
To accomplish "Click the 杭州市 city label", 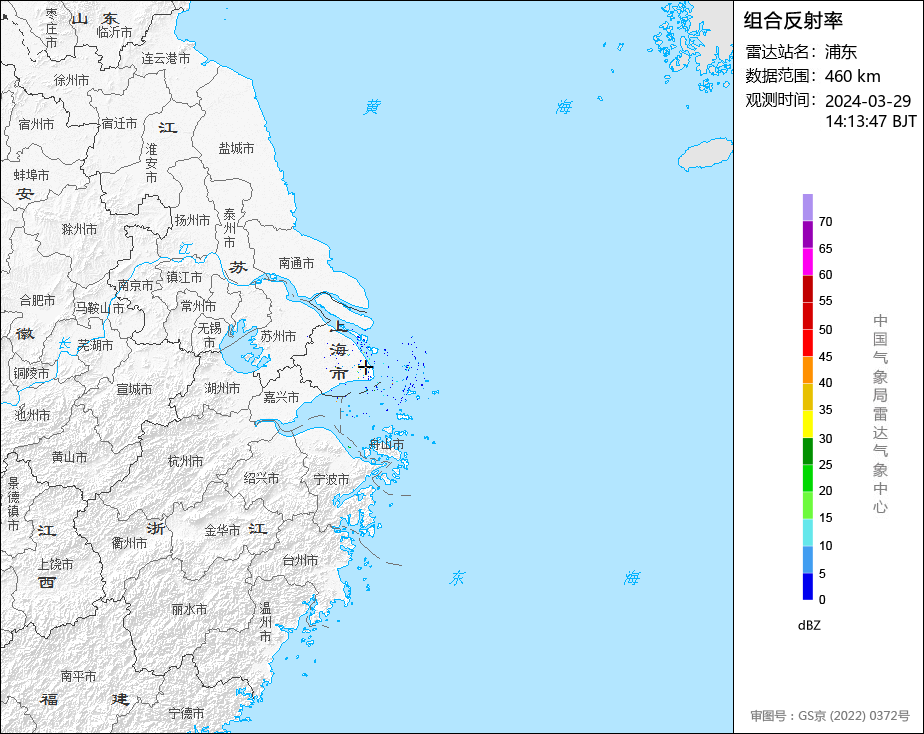I will tap(186, 461).
